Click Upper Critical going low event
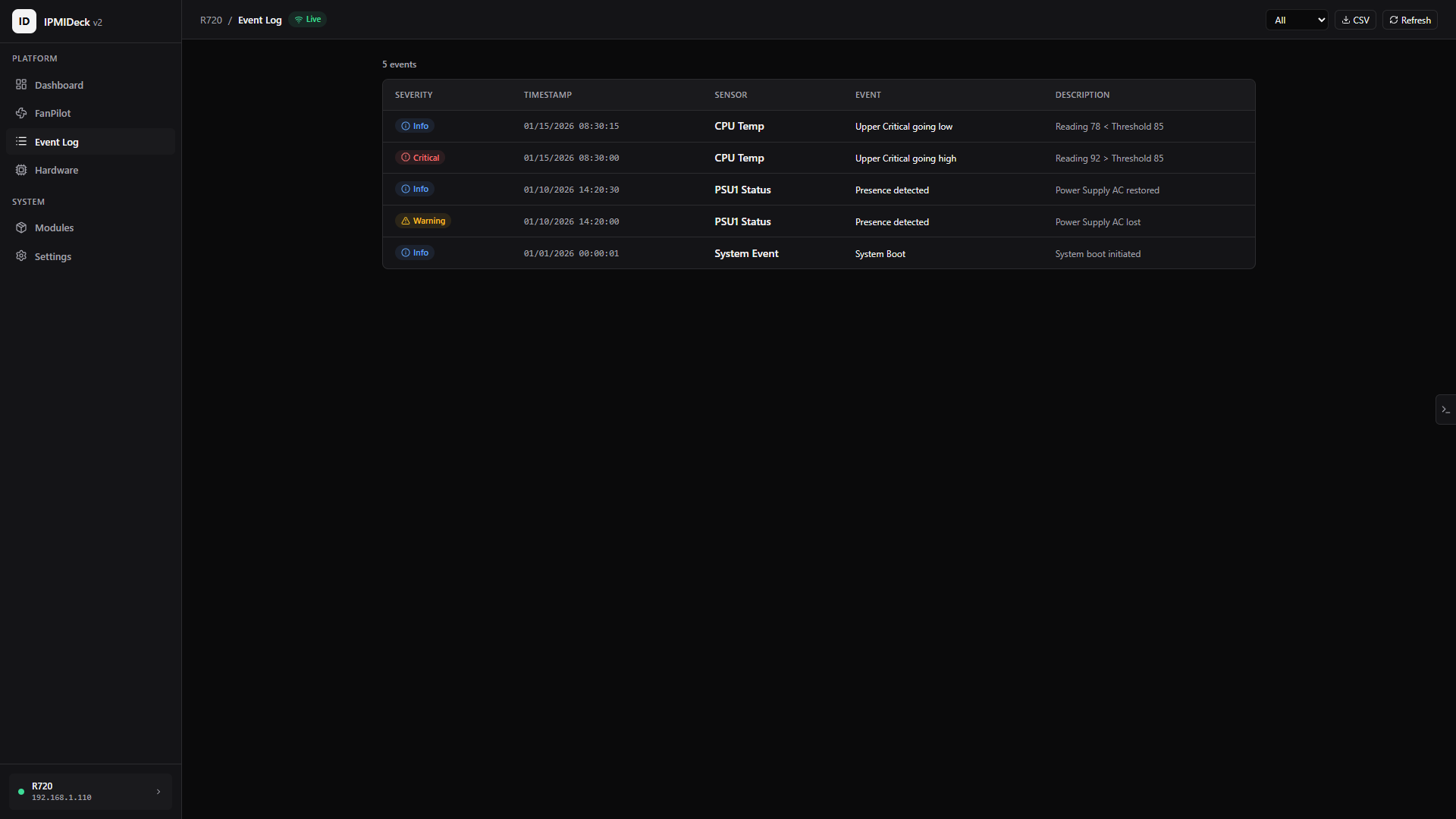1456x819 pixels. coord(904,127)
